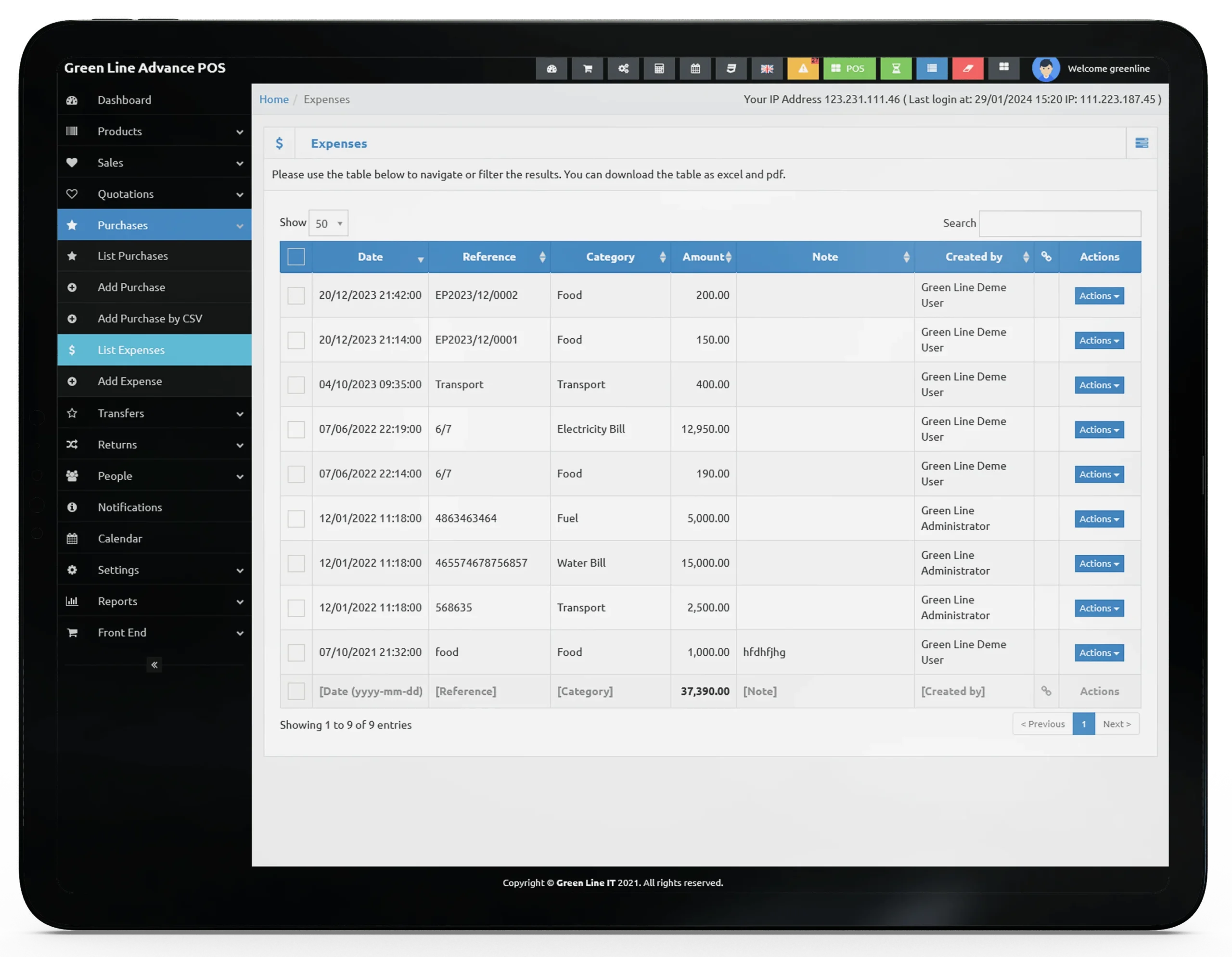Open the calculator from the top toolbar
The width and height of the screenshot is (1232, 957).
click(659, 68)
